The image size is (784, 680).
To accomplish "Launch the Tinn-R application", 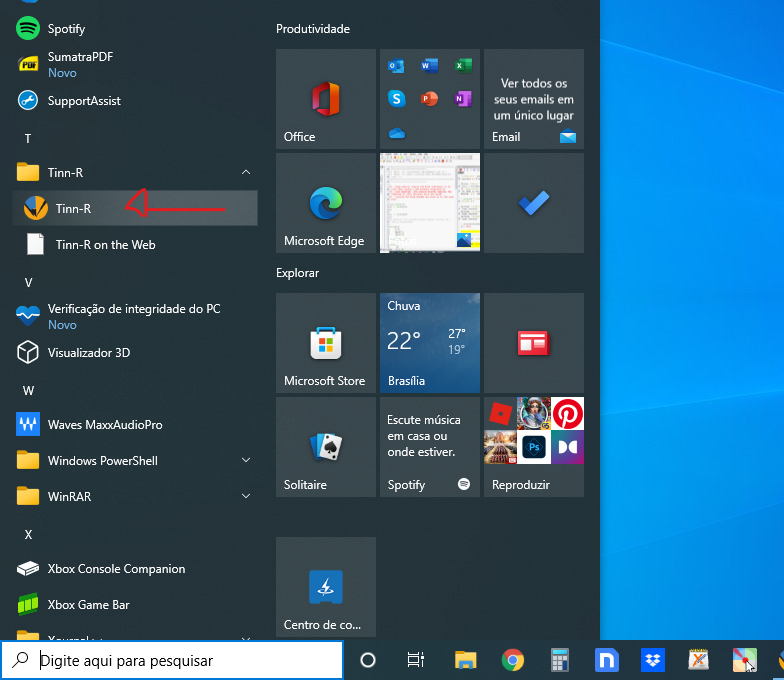I will pos(135,208).
